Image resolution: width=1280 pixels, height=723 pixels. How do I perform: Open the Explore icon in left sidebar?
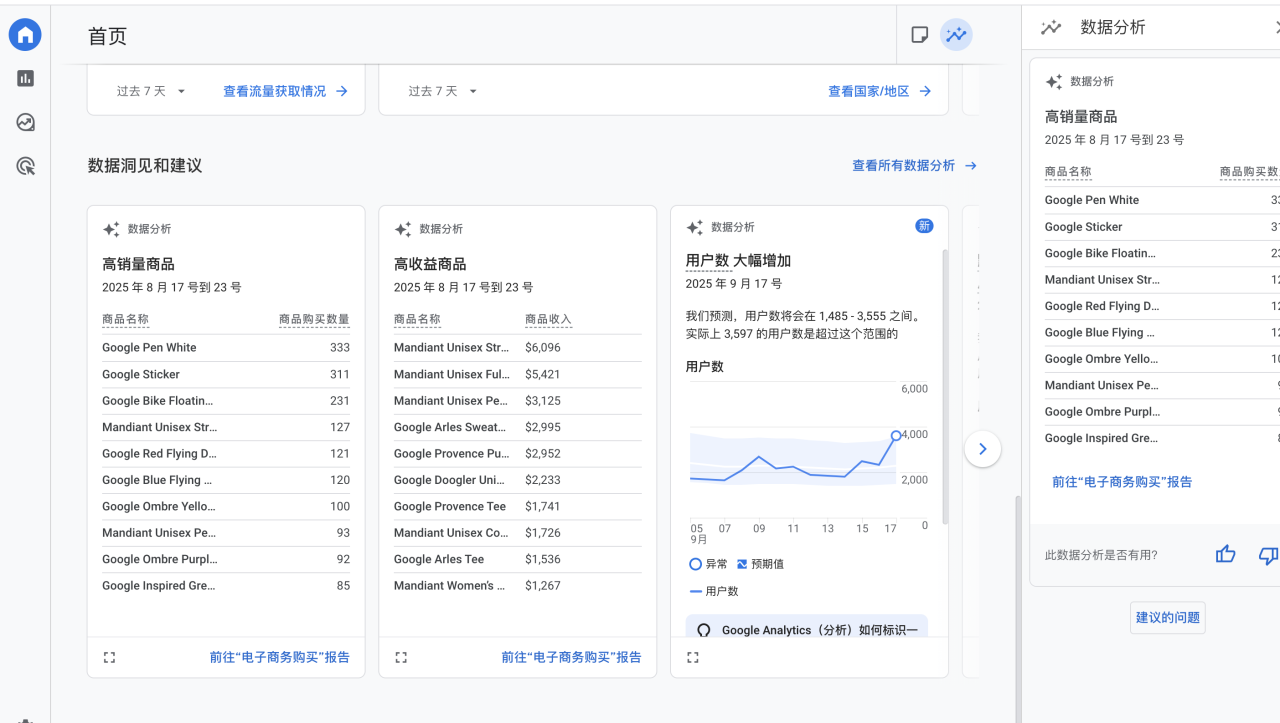25,123
